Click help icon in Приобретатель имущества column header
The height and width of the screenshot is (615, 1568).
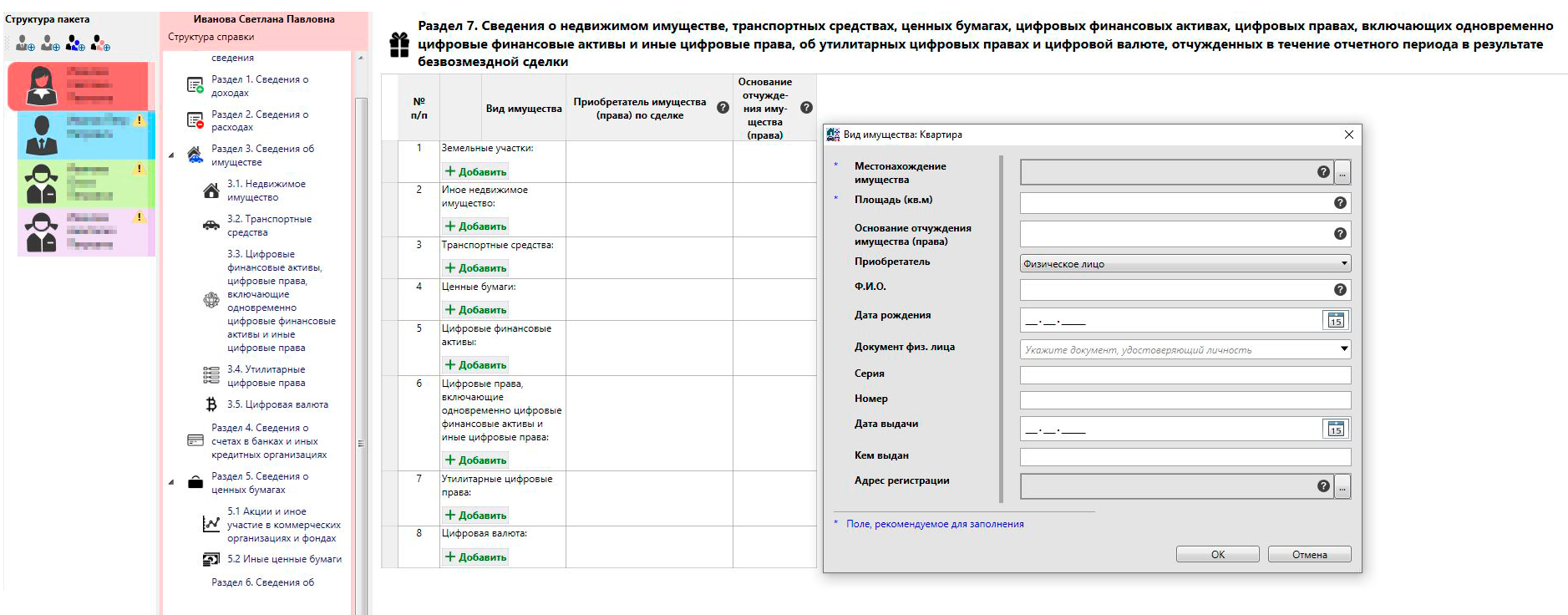click(723, 108)
